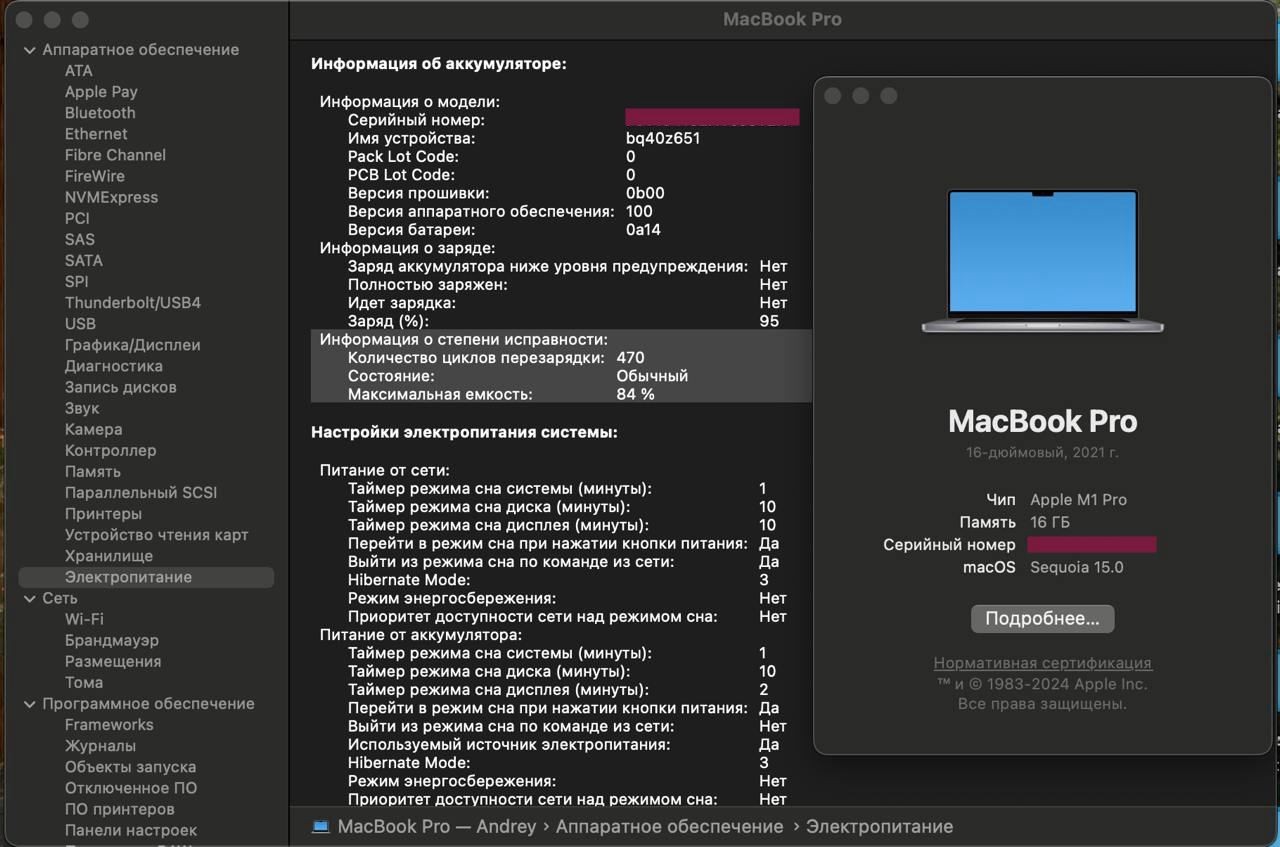
Task: Select ATA in the sidebar
Action: pos(79,71)
